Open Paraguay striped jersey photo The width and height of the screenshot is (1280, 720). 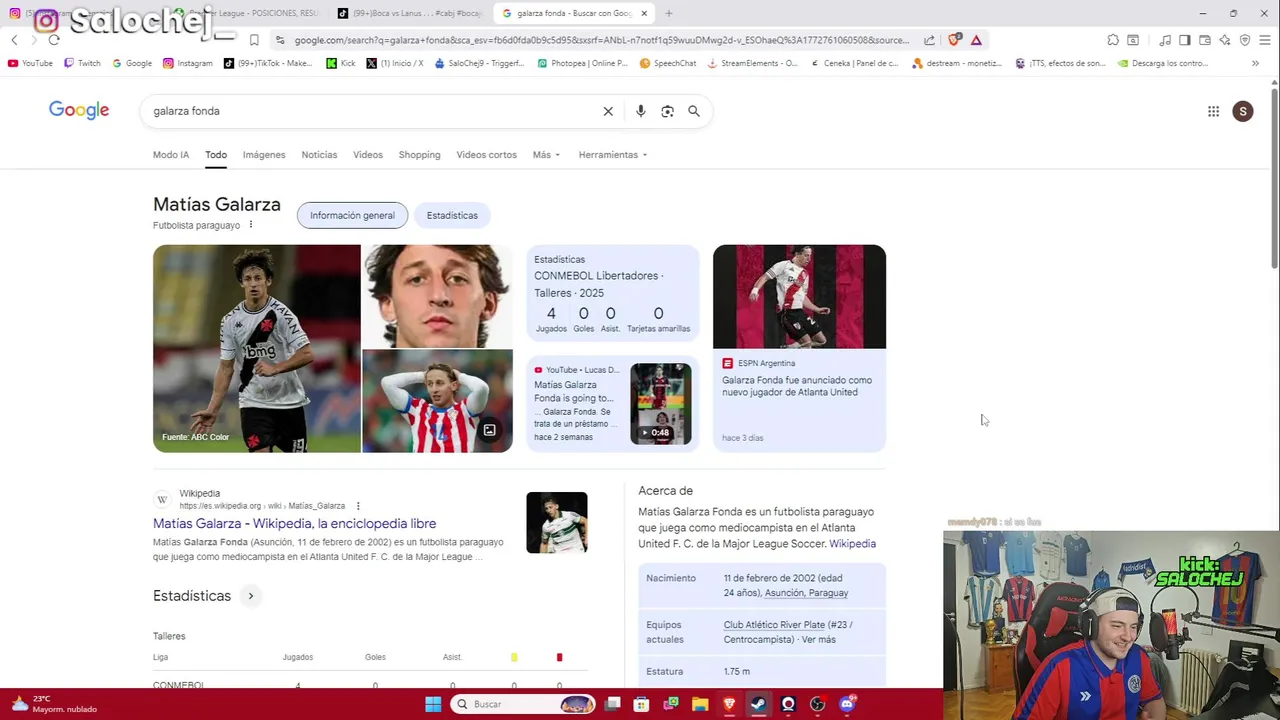[437, 401]
